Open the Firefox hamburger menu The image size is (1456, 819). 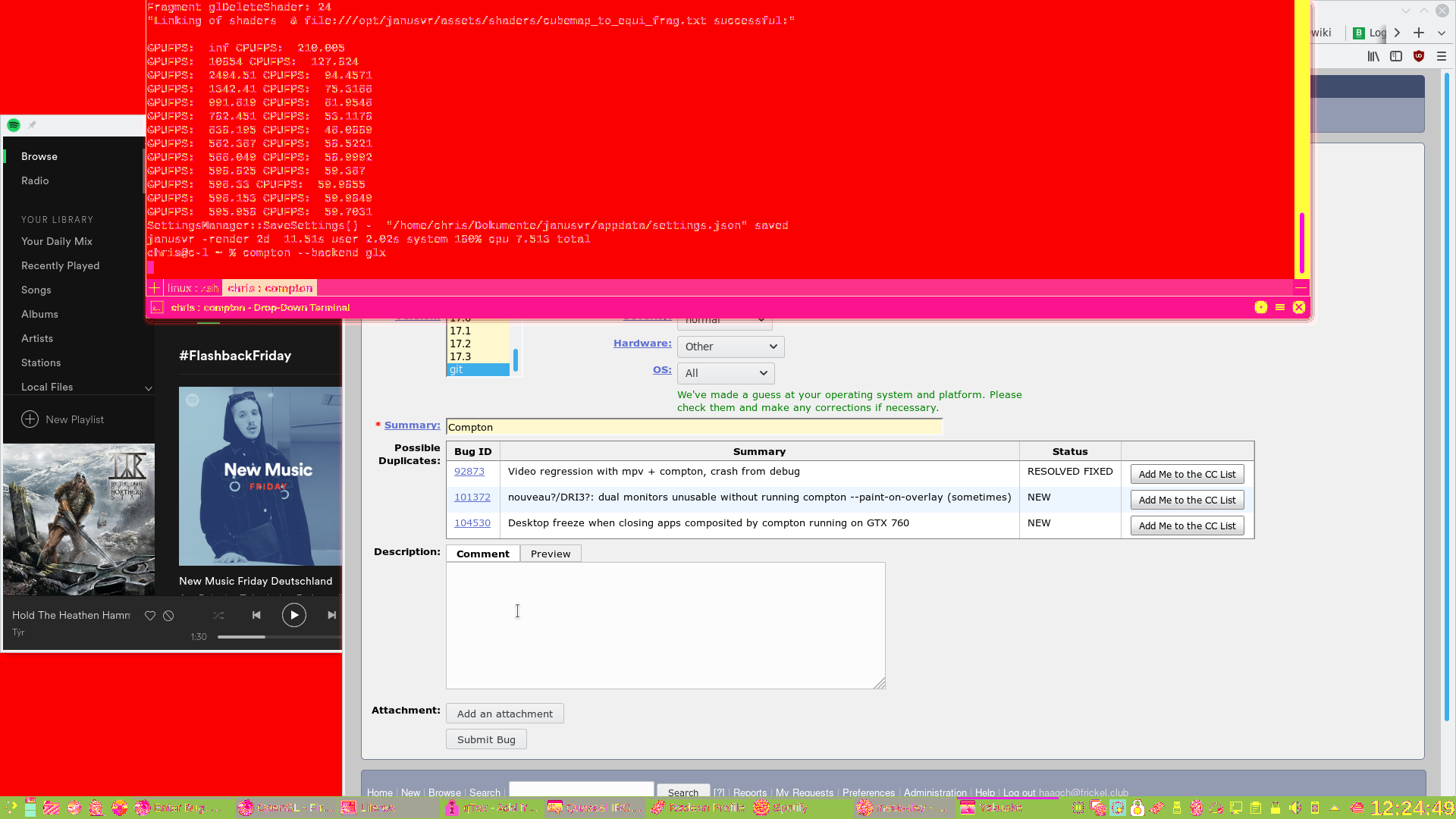click(1442, 56)
